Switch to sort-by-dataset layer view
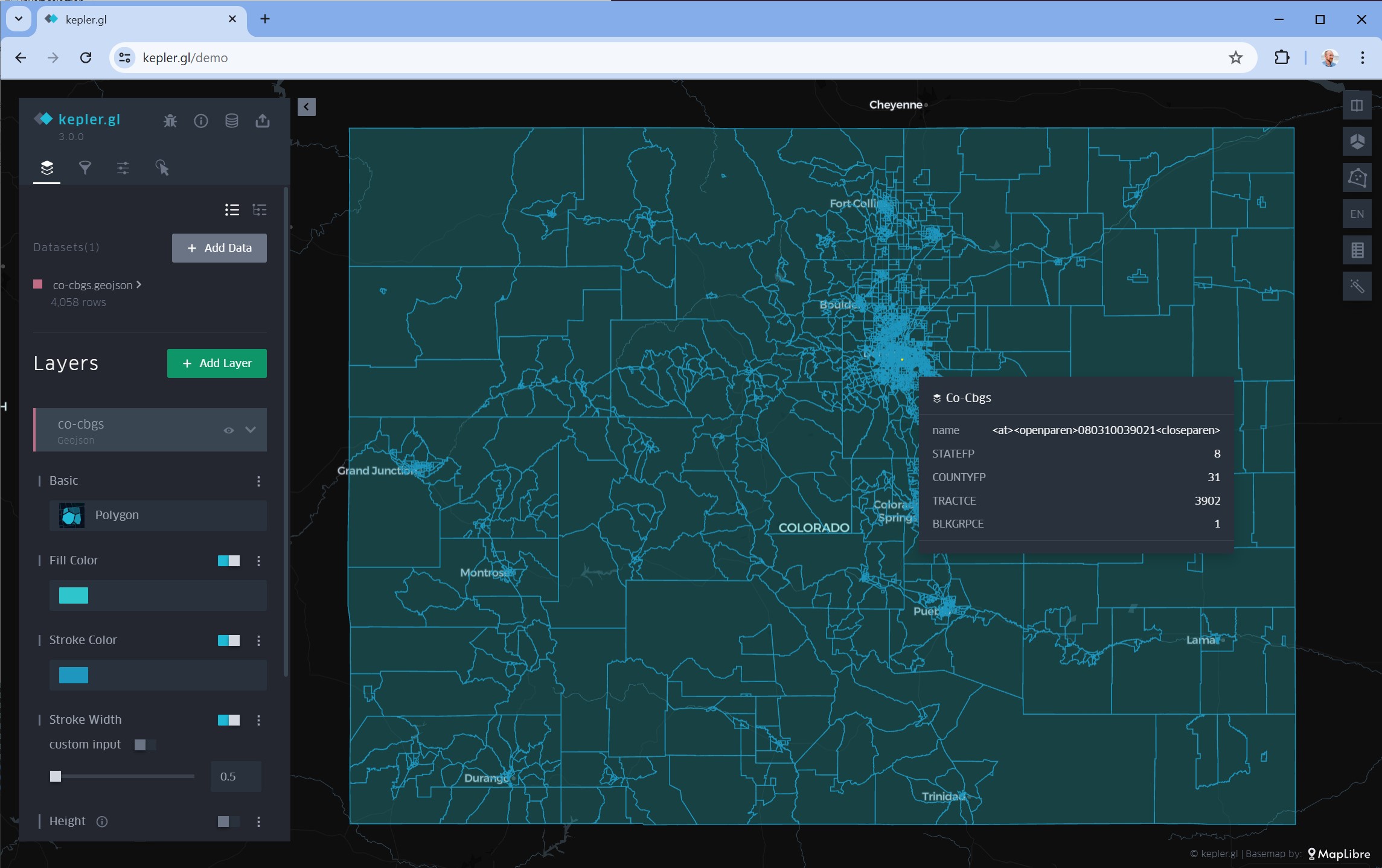Screen dimensions: 1382x868 click(x=260, y=210)
